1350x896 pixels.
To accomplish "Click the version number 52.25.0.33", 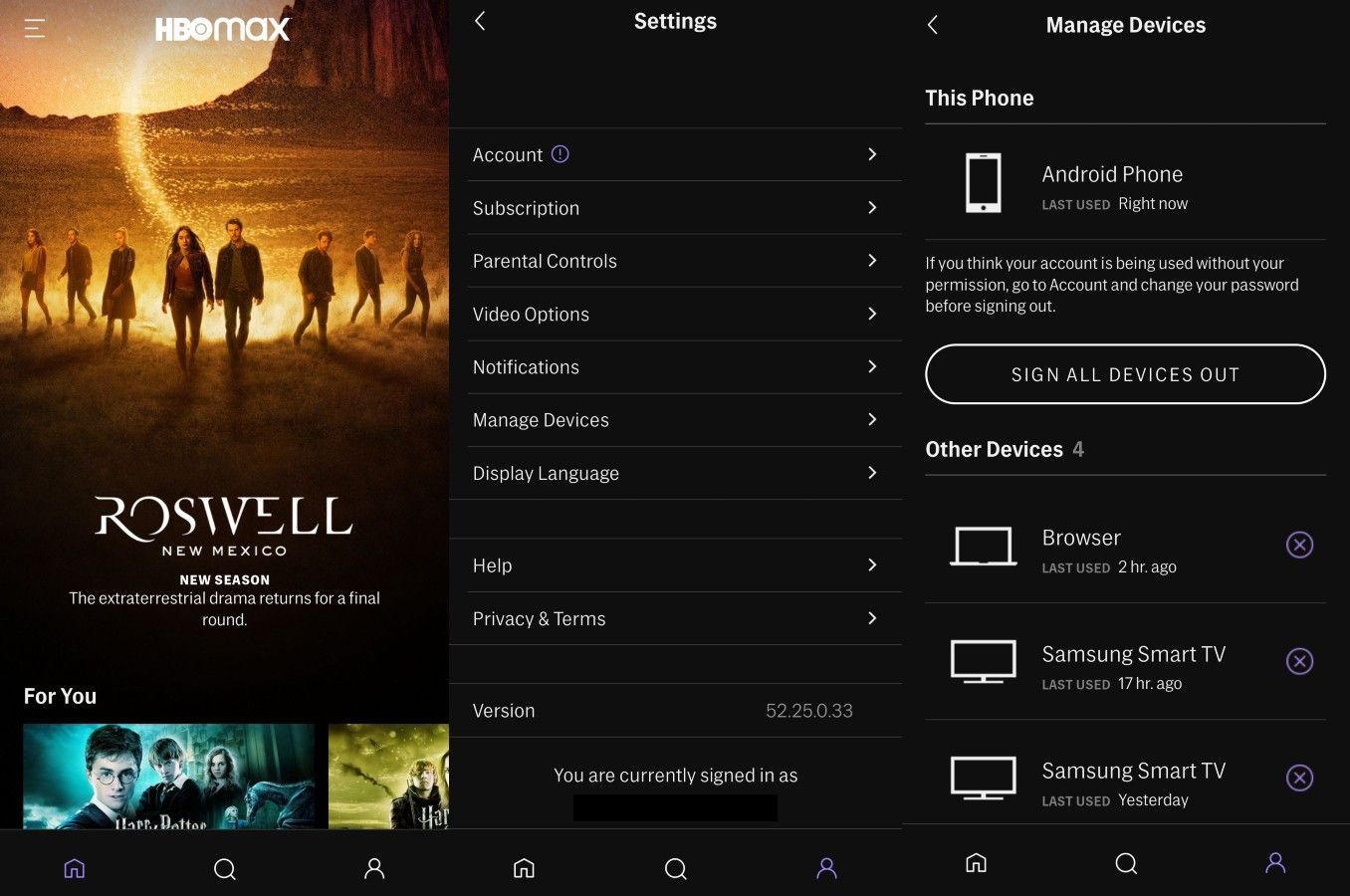I will (x=809, y=711).
